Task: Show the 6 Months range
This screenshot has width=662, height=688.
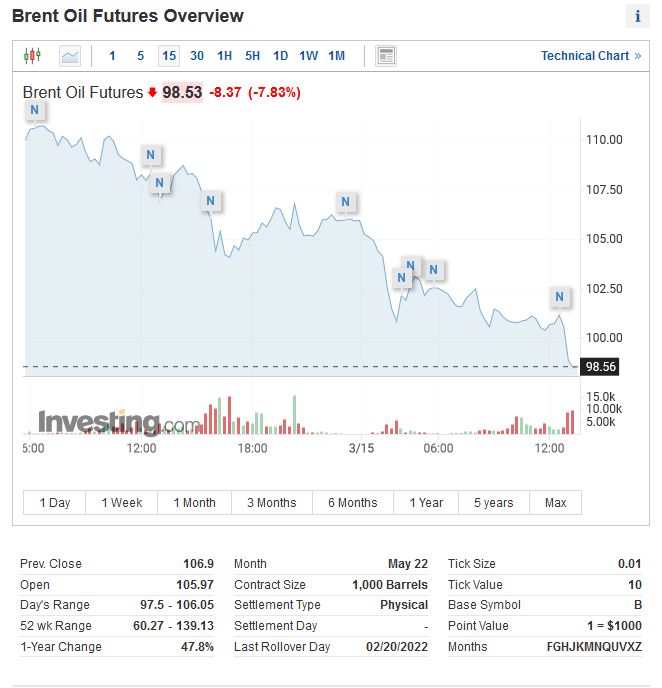Action: coord(353,503)
